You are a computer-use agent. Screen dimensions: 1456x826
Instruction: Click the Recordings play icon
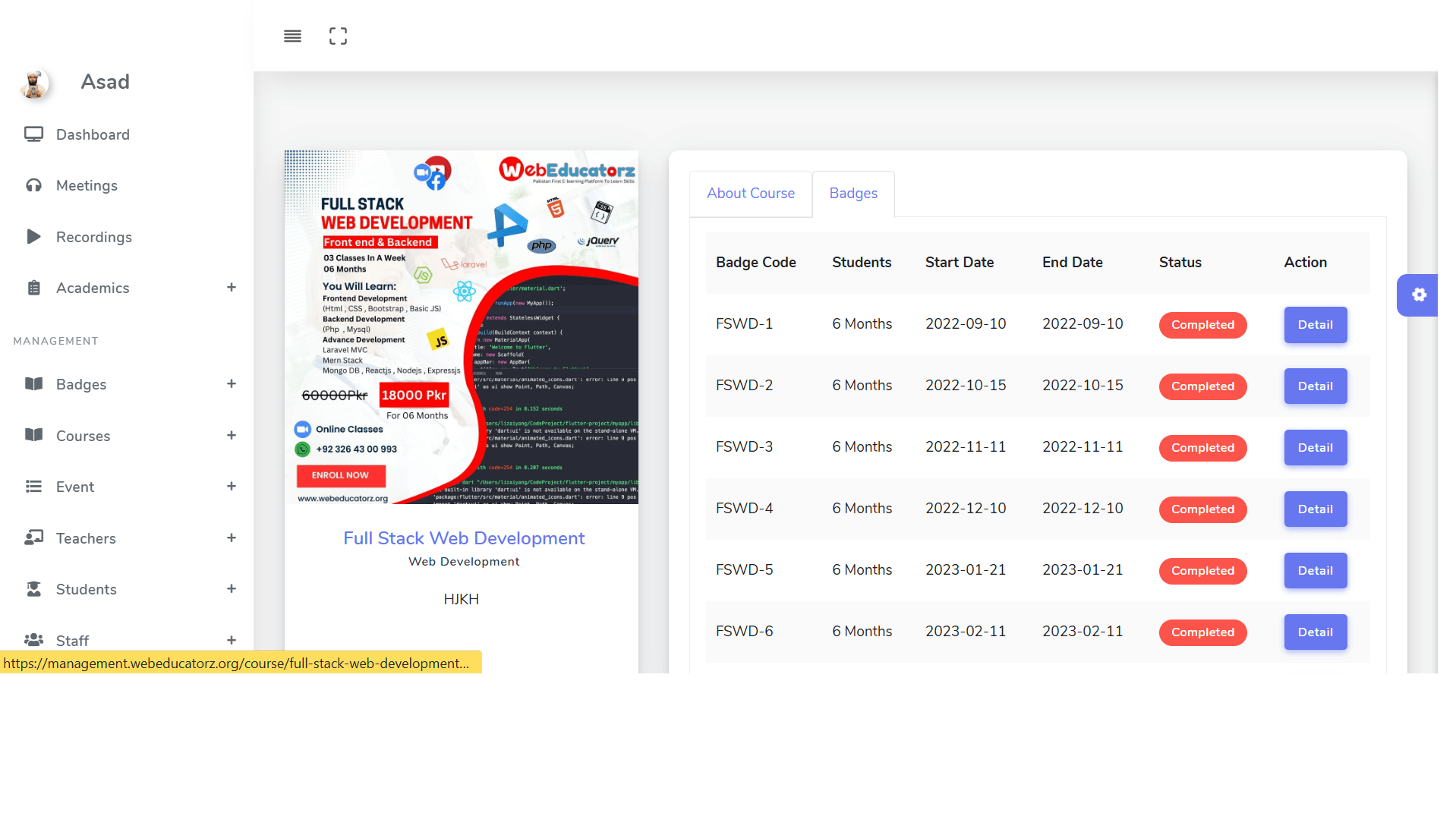pyautogui.click(x=33, y=236)
